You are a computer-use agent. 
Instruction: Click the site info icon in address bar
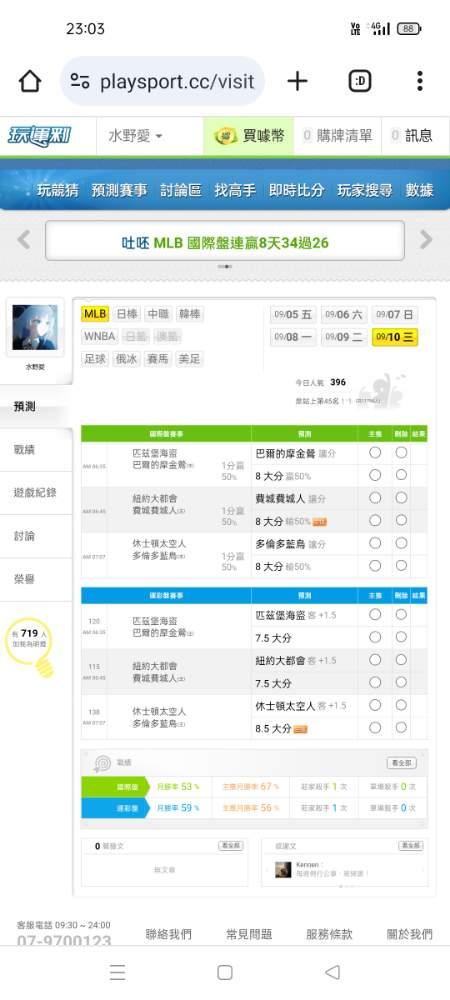click(x=80, y=81)
